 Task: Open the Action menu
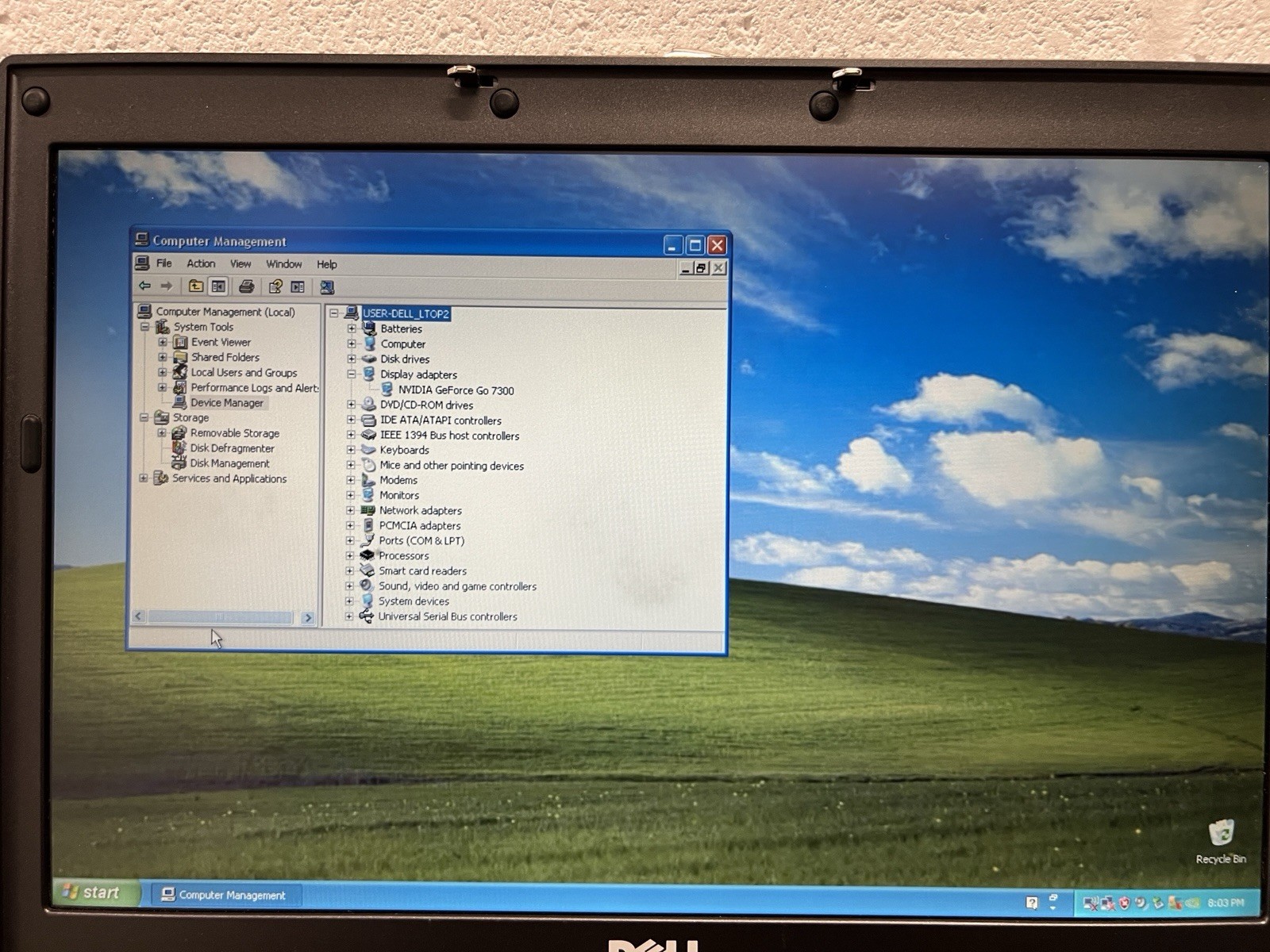pos(201,263)
